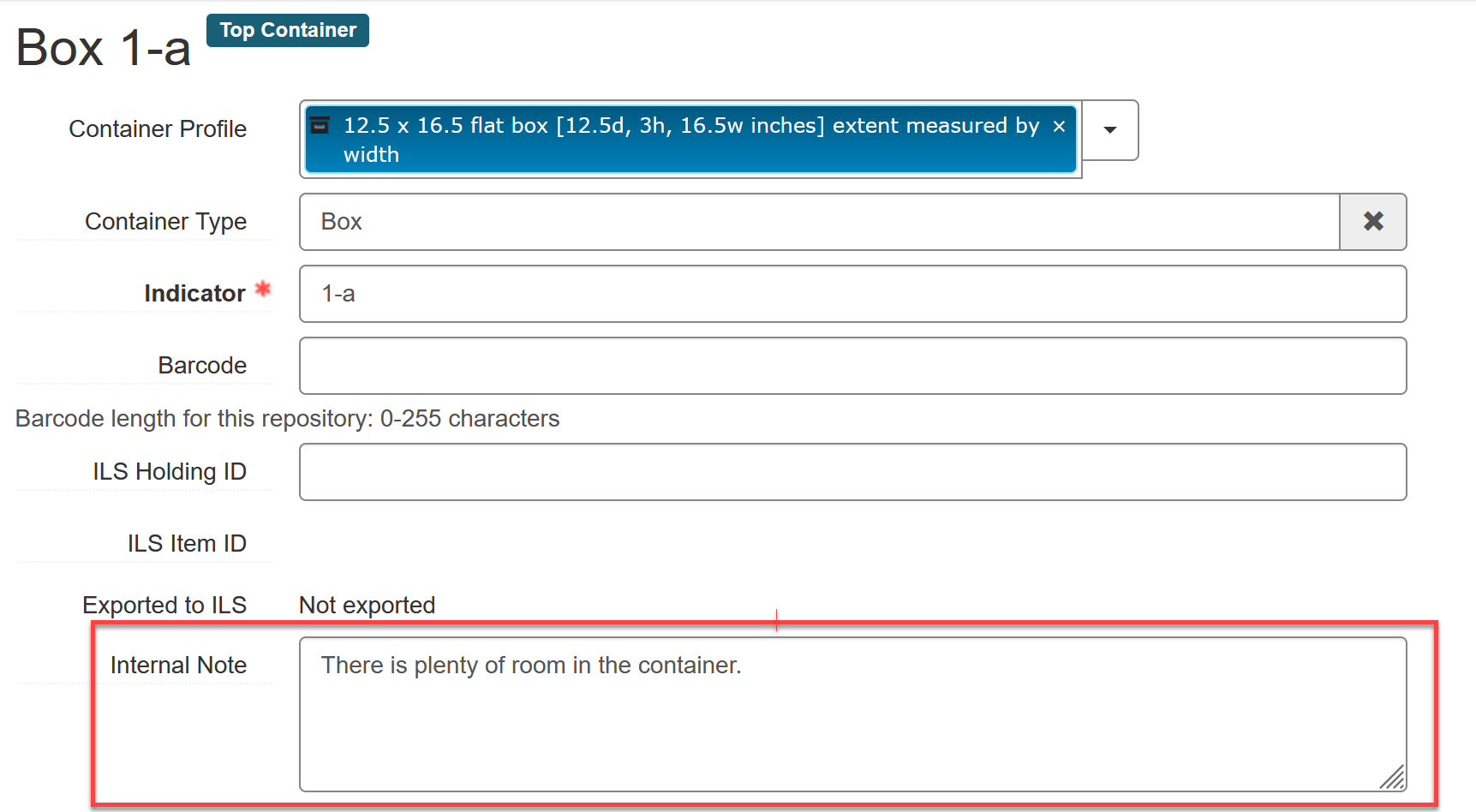
Task: Click the barcode length hint text
Action: (x=287, y=419)
